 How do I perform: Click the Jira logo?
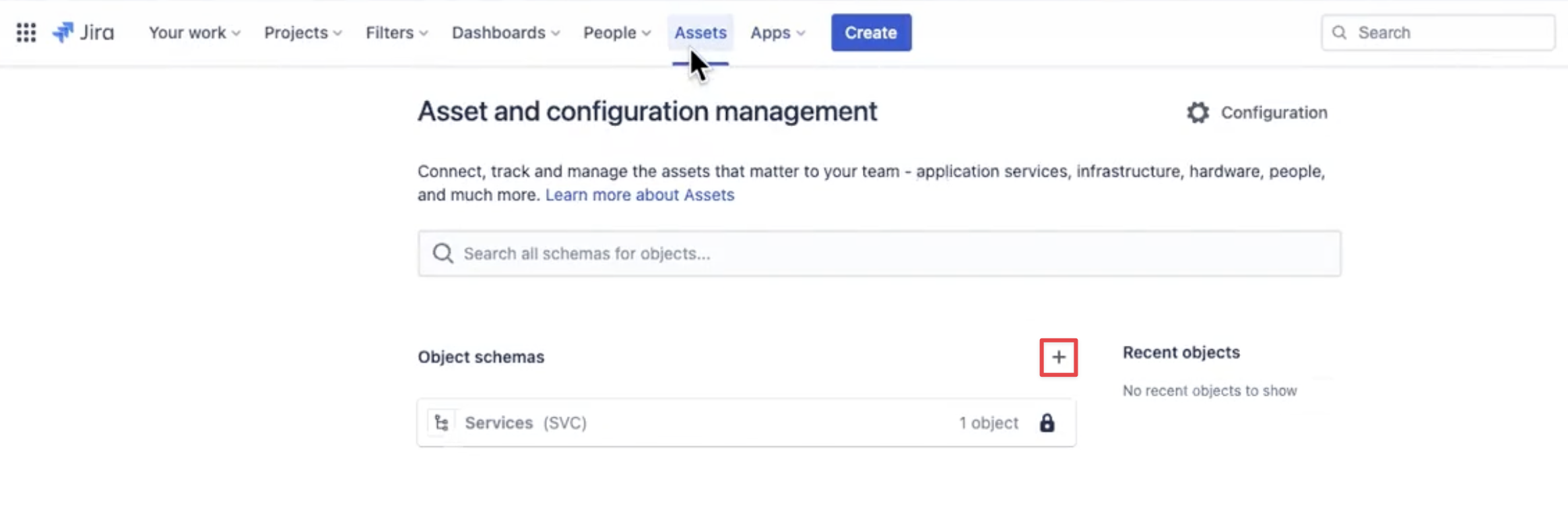(84, 32)
